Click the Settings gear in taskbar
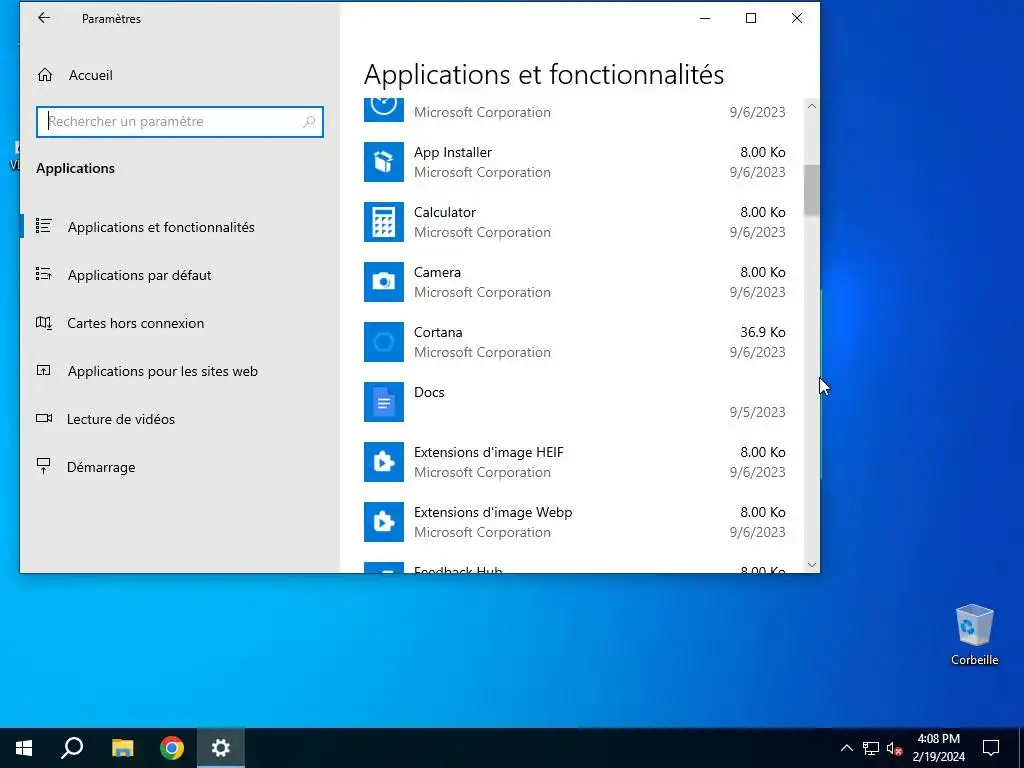Image resolution: width=1024 pixels, height=768 pixels. coord(221,748)
